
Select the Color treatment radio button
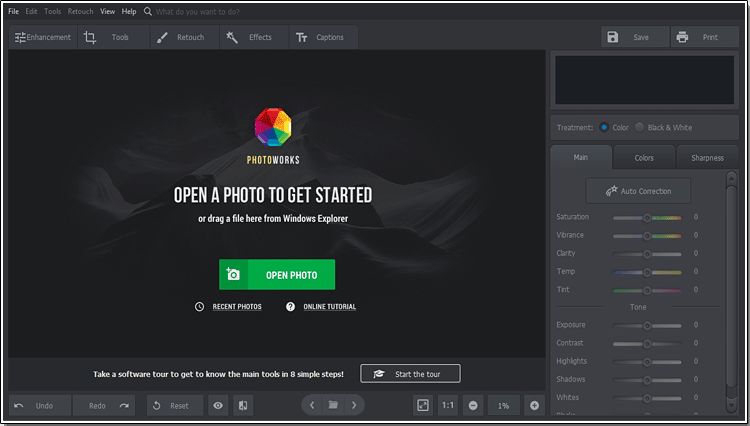(x=604, y=128)
